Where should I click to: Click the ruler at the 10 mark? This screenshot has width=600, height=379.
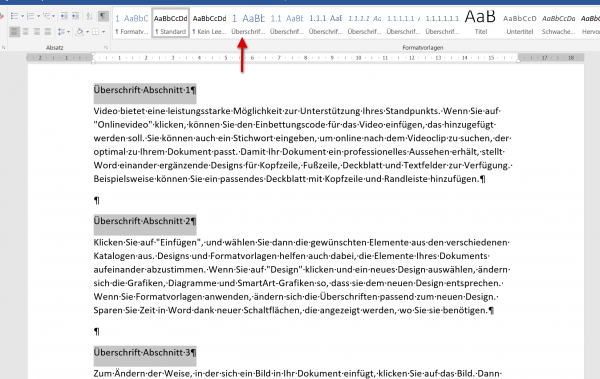pyautogui.click(x=358, y=58)
